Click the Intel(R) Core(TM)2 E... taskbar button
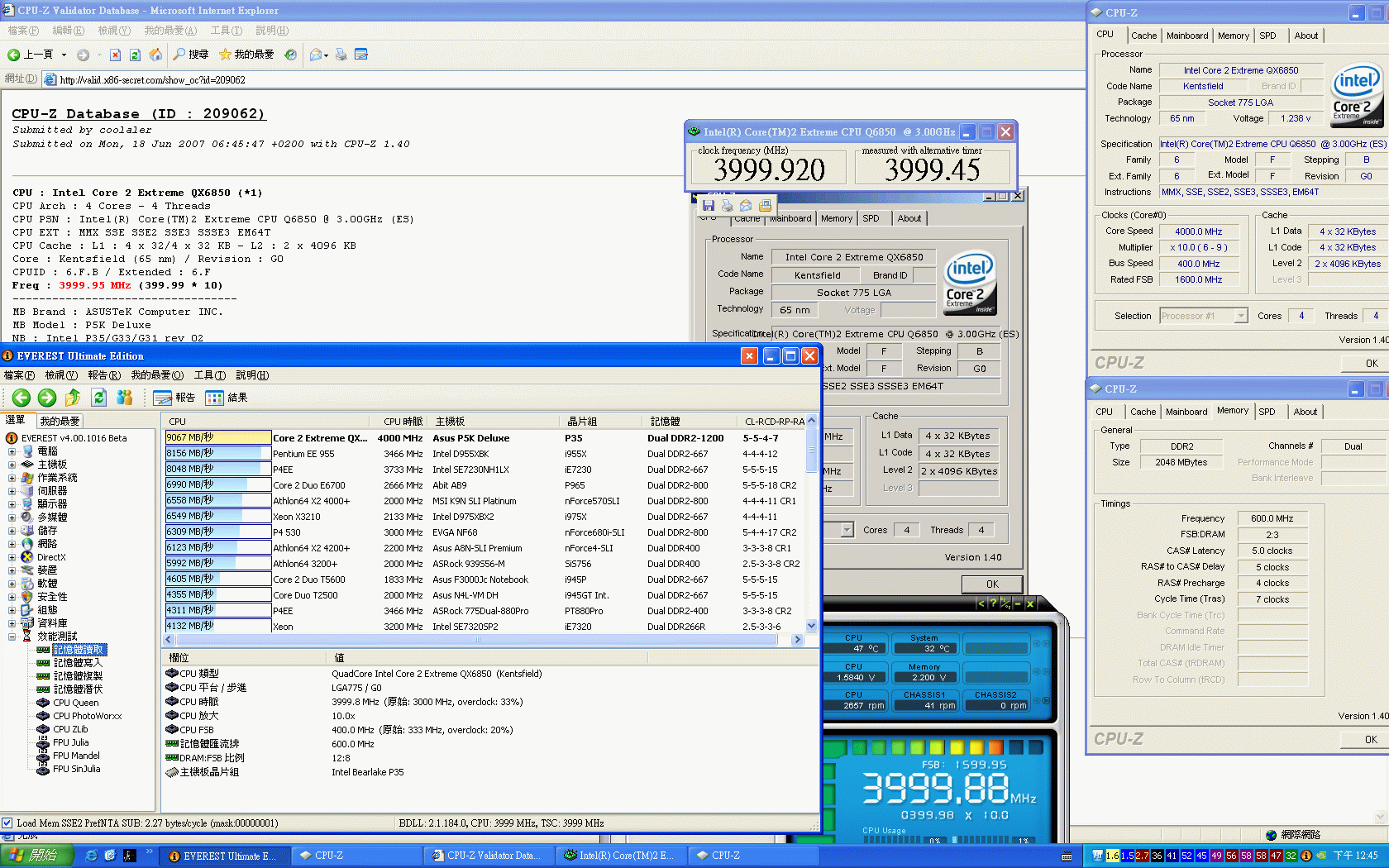Image resolution: width=1389 pixels, height=868 pixels. [x=620, y=856]
